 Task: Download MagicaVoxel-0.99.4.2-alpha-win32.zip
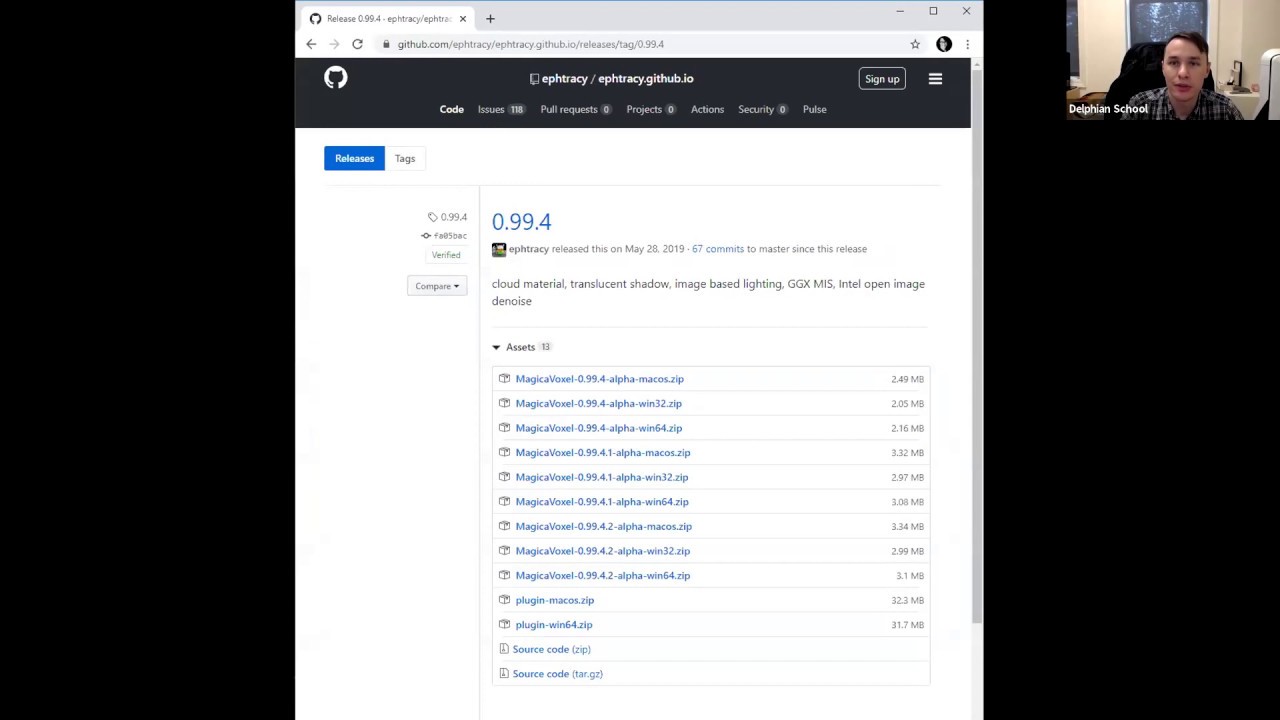pyautogui.click(x=603, y=551)
